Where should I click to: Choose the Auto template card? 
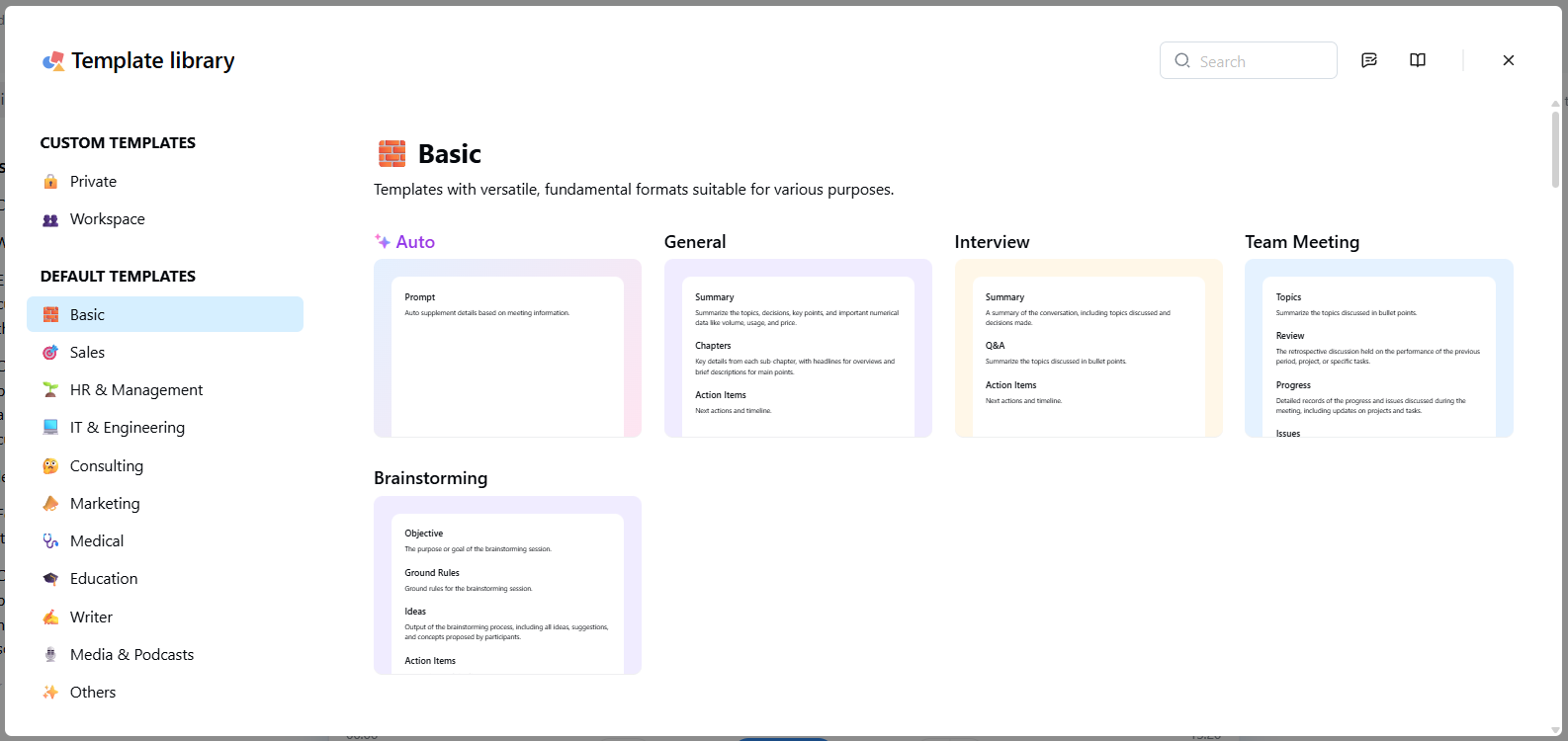click(x=507, y=348)
